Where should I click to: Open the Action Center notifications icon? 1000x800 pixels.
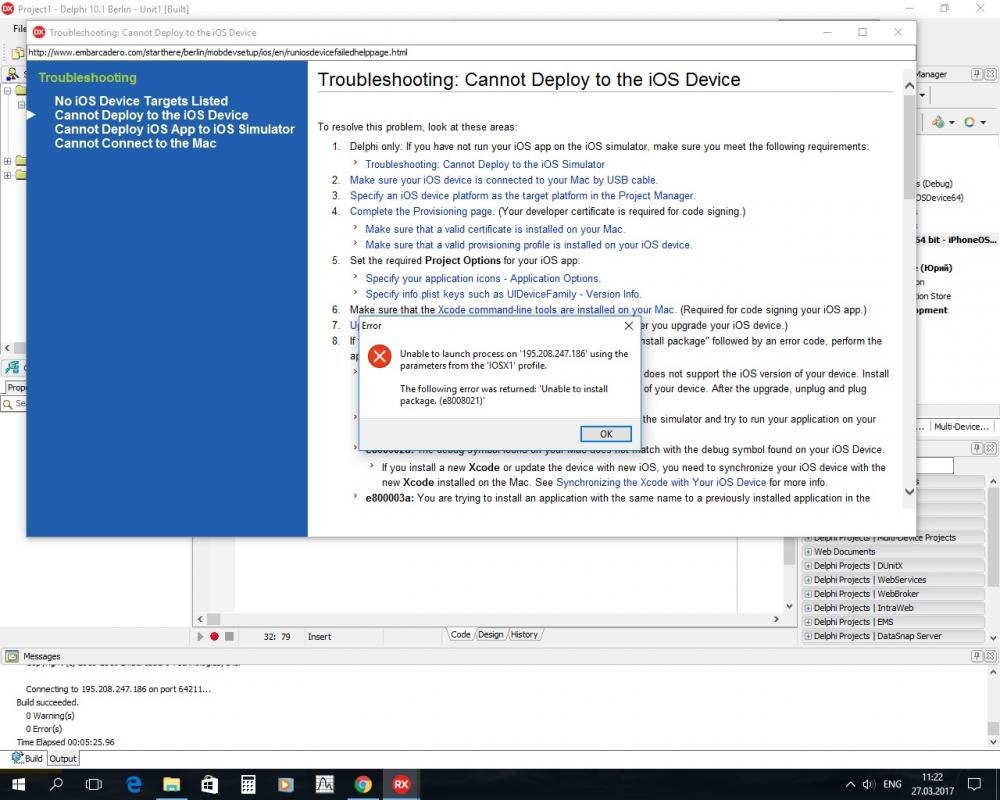[x=974, y=784]
